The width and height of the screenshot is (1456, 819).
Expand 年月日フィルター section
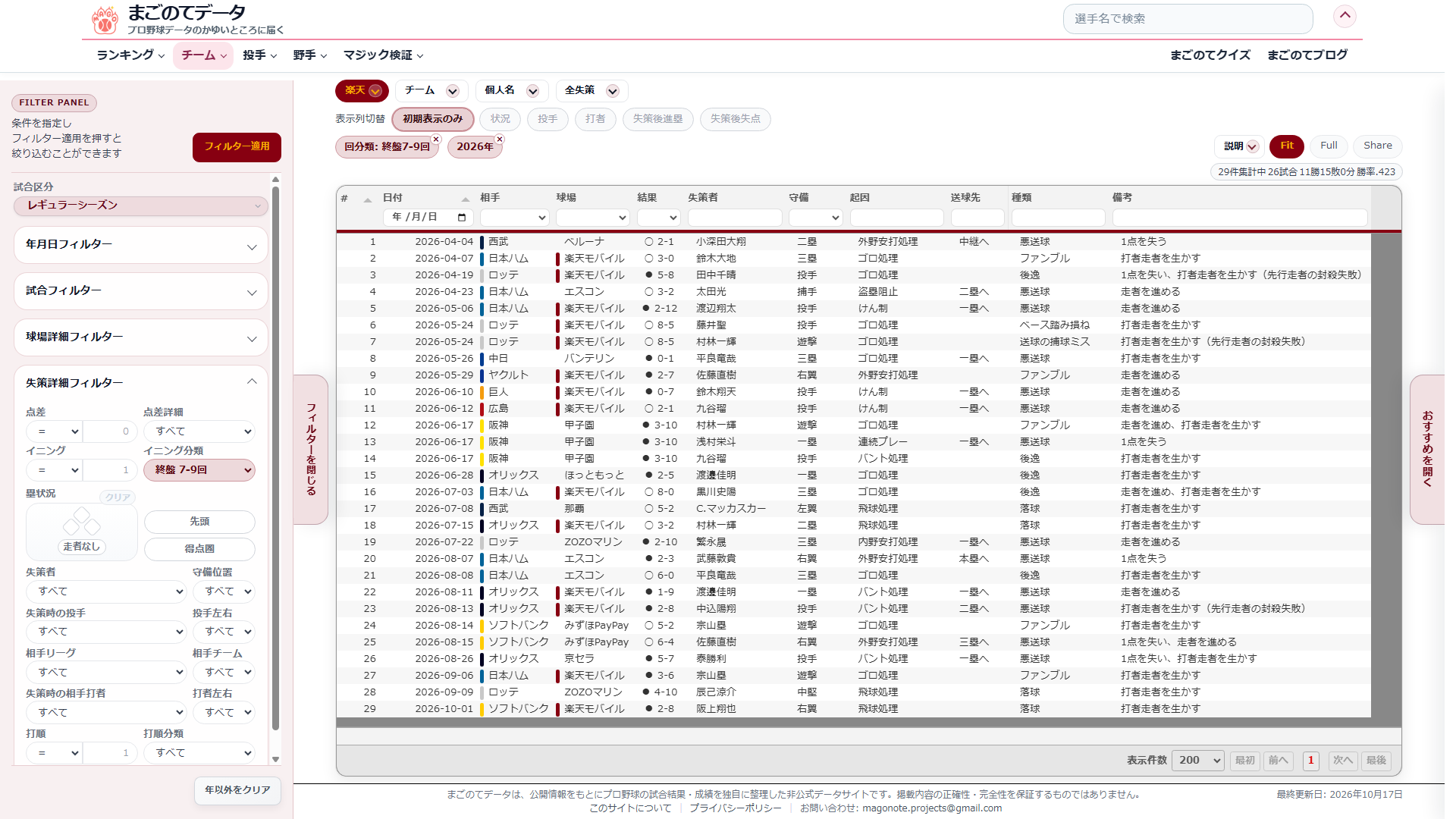(x=141, y=245)
